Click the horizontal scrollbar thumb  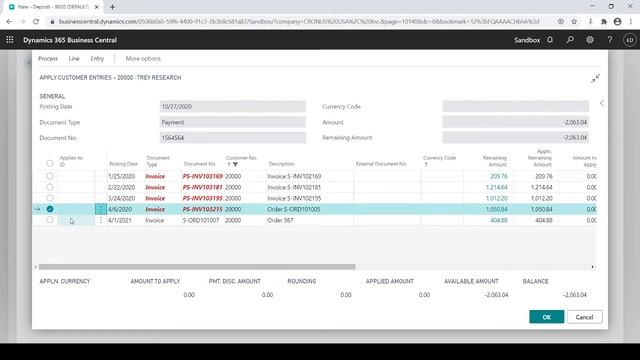[197, 267]
